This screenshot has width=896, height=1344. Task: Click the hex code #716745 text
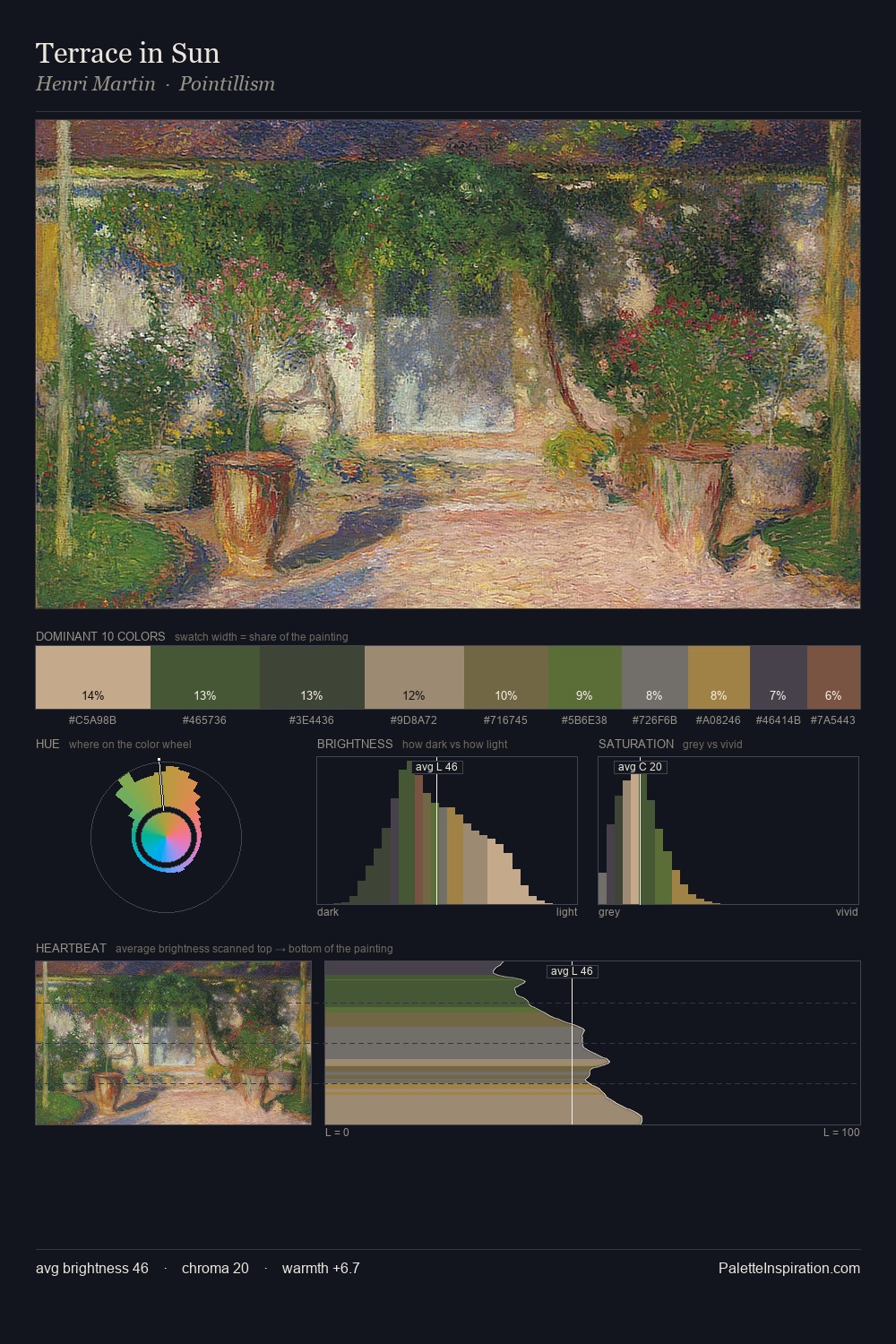(505, 719)
